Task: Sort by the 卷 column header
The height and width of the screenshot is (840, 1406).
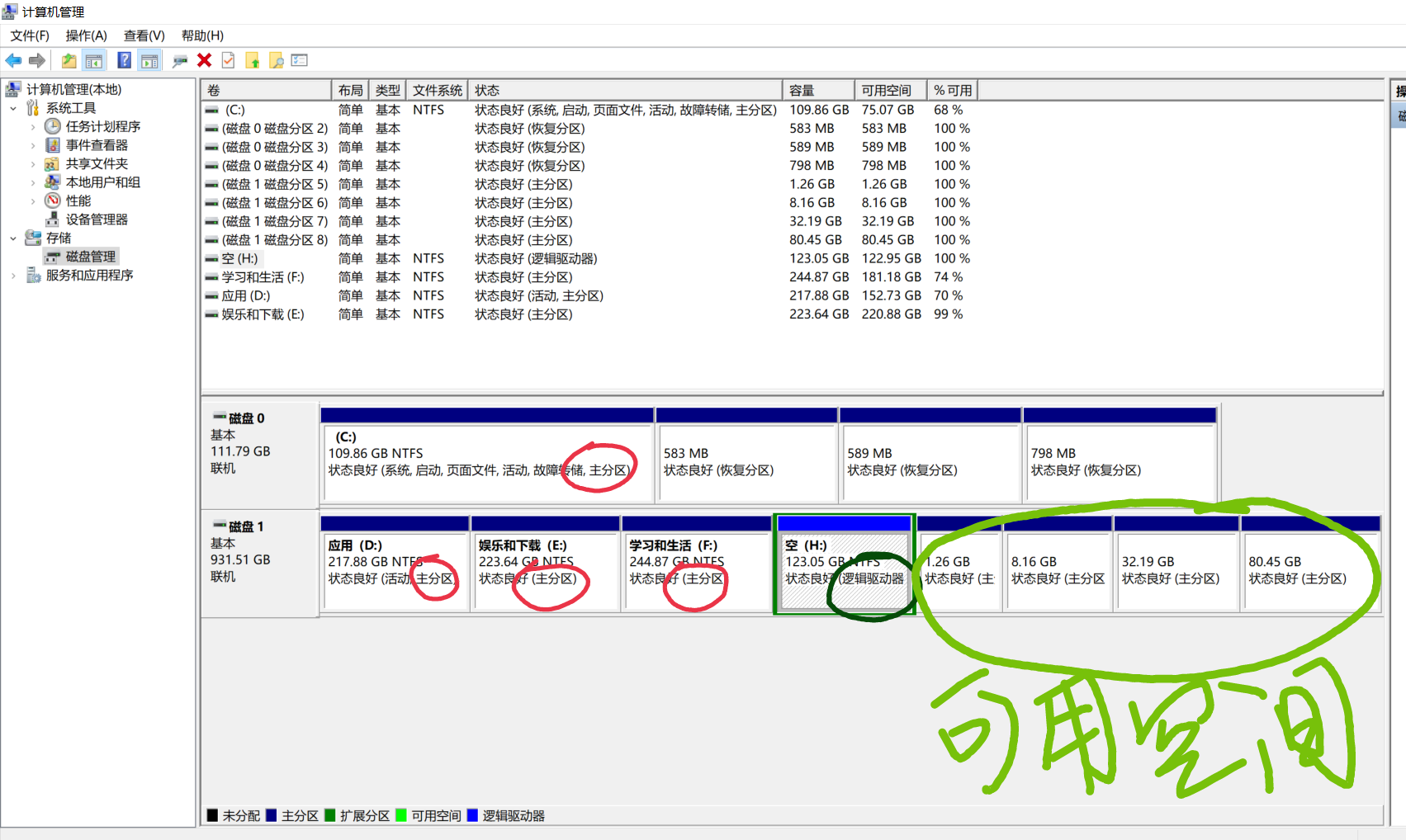Action: tap(267, 90)
